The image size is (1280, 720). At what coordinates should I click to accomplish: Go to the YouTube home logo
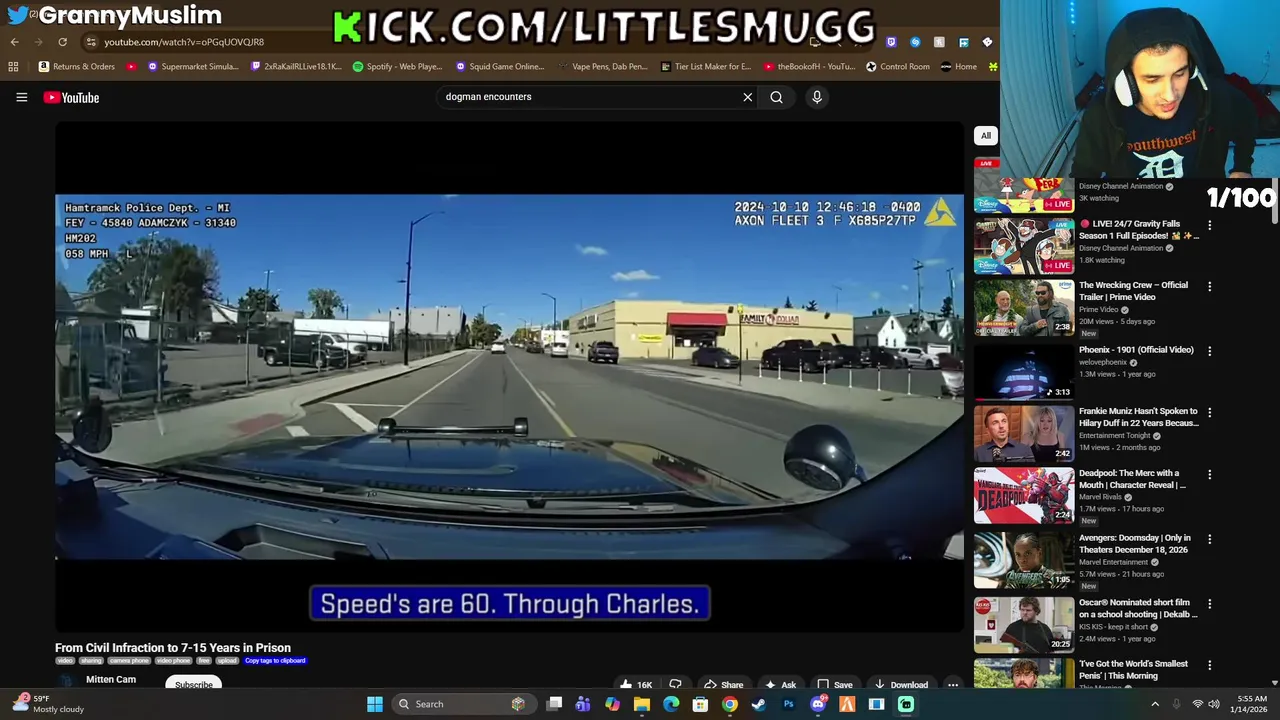(x=71, y=97)
